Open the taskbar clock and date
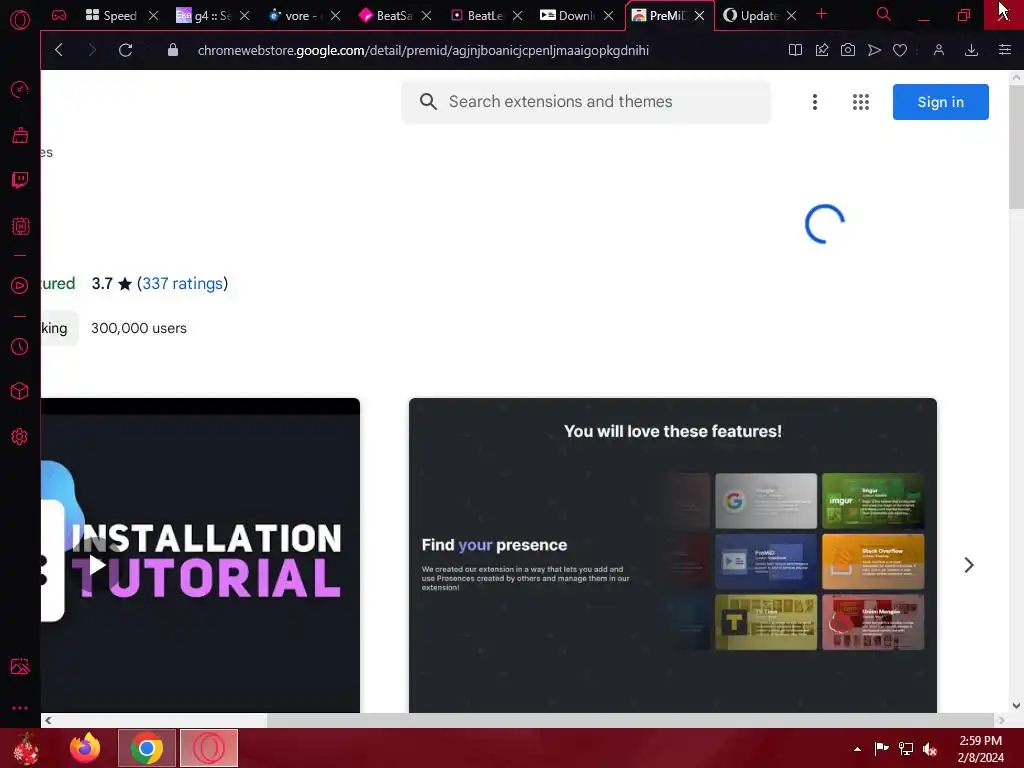The height and width of the screenshot is (768, 1024). pyautogui.click(x=980, y=749)
